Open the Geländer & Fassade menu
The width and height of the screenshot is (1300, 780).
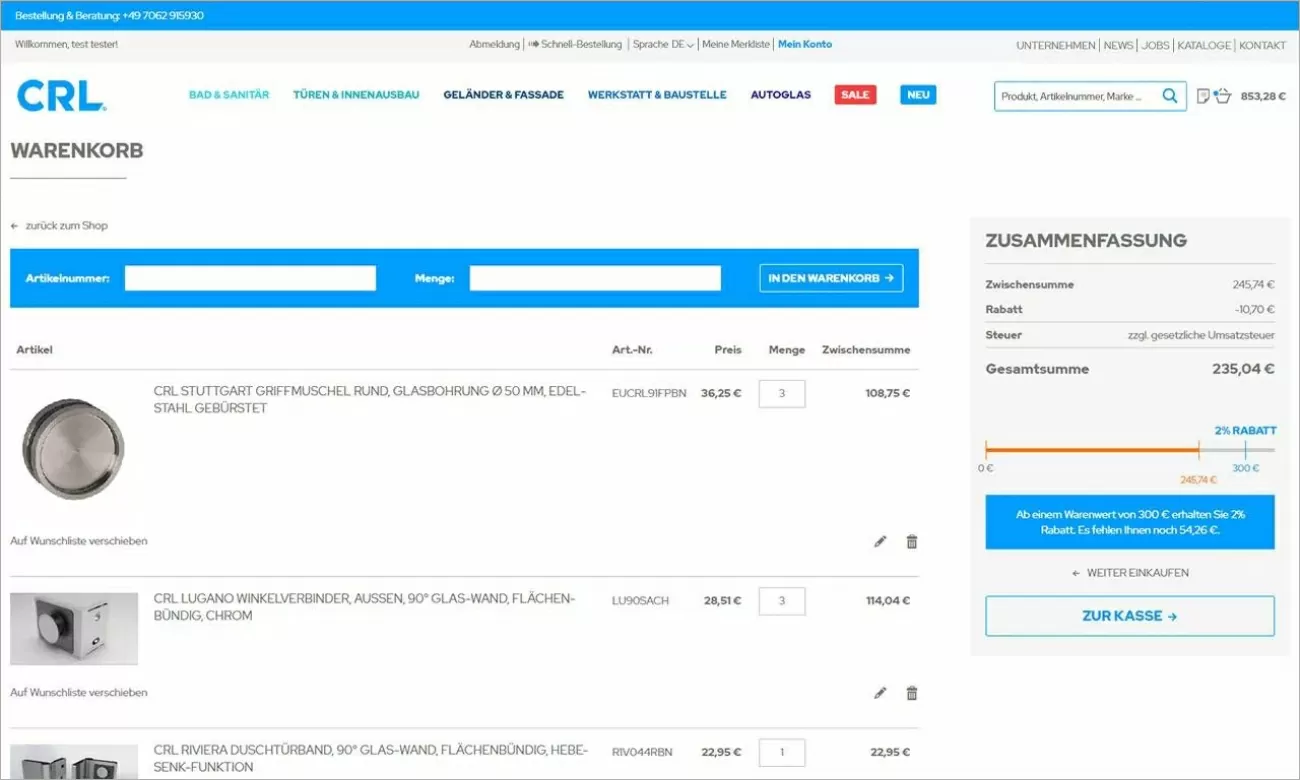click(x=503, y=95)
